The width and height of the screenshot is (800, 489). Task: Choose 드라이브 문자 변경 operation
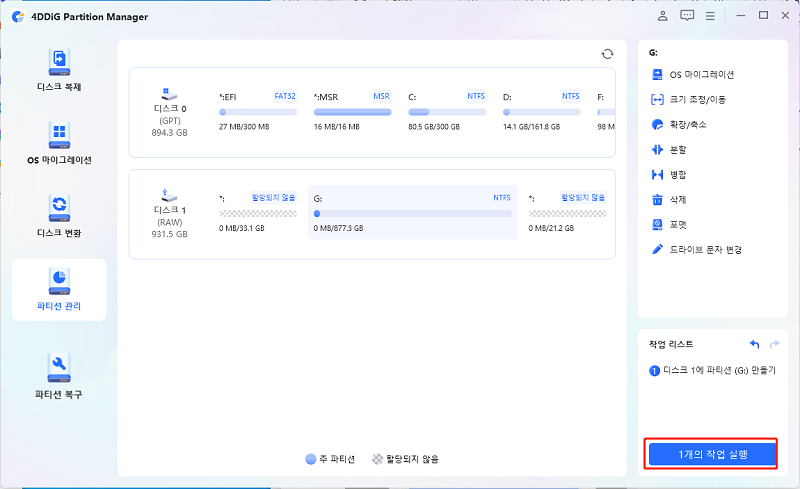[x=696, y=250]
